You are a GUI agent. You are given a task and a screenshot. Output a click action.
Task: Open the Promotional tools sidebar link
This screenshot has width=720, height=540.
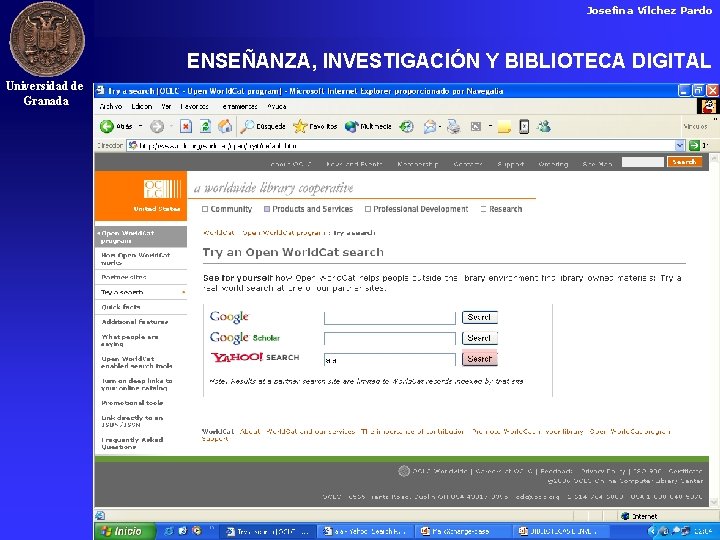pyautogui.click(x=132, y=403)
